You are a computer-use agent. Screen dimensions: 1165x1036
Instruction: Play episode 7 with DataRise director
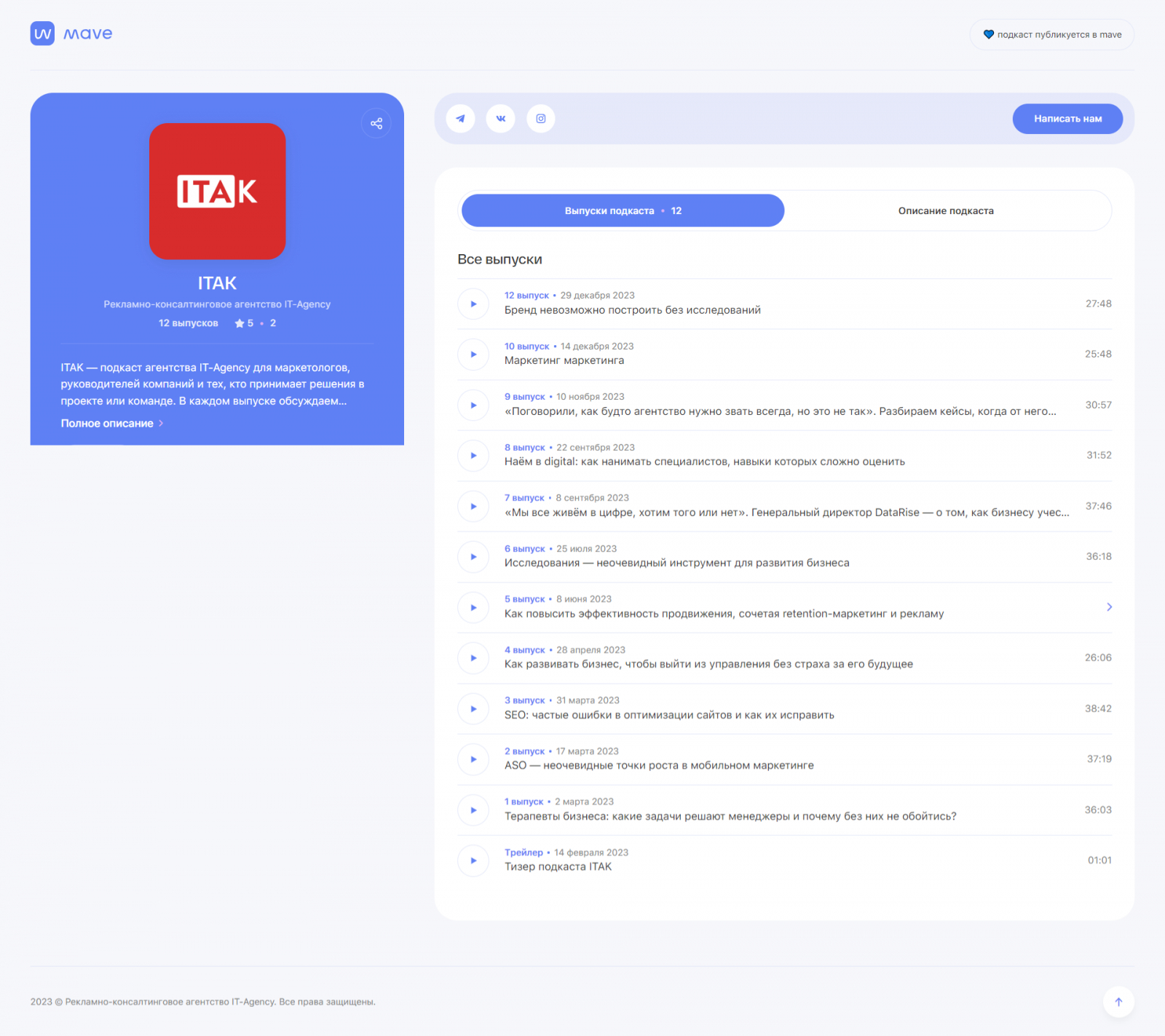[x=473, y=506]
